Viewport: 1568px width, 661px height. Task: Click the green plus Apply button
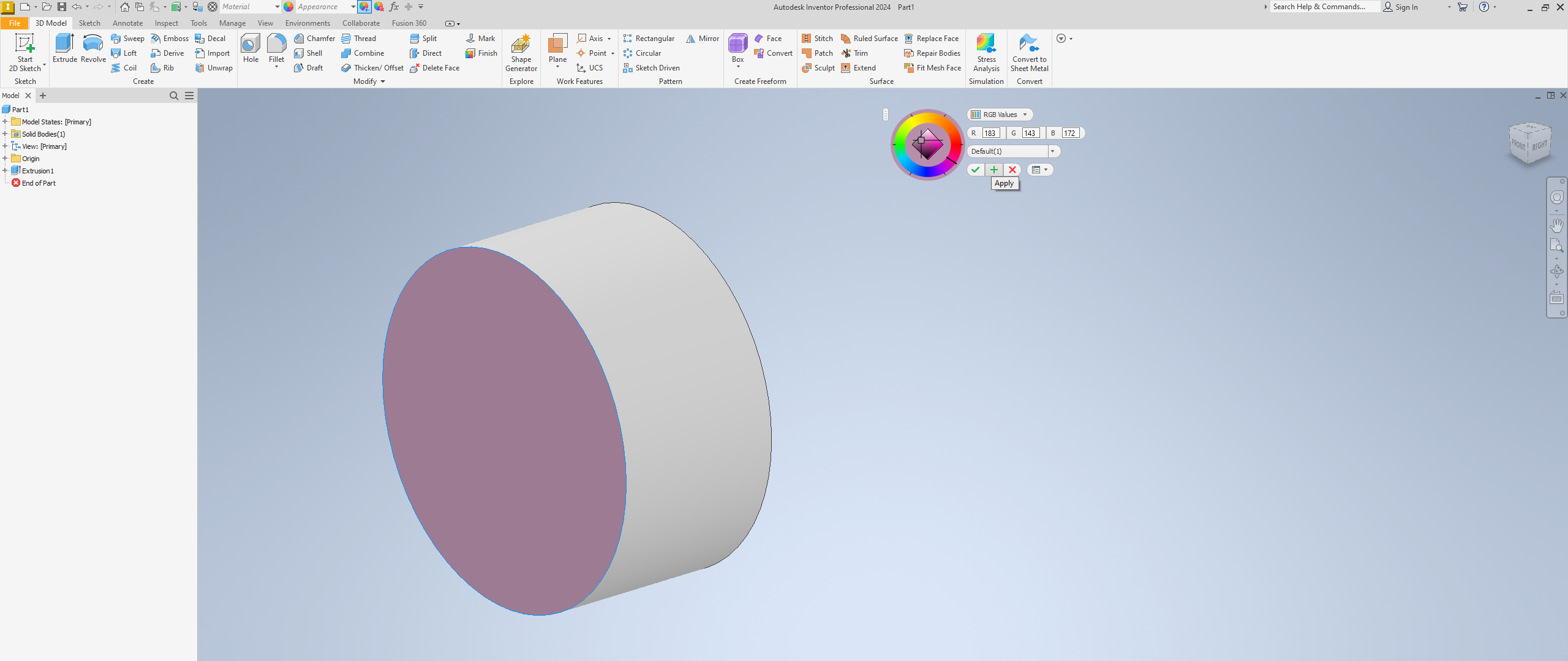pyautogui.click(x=993, y=170)
